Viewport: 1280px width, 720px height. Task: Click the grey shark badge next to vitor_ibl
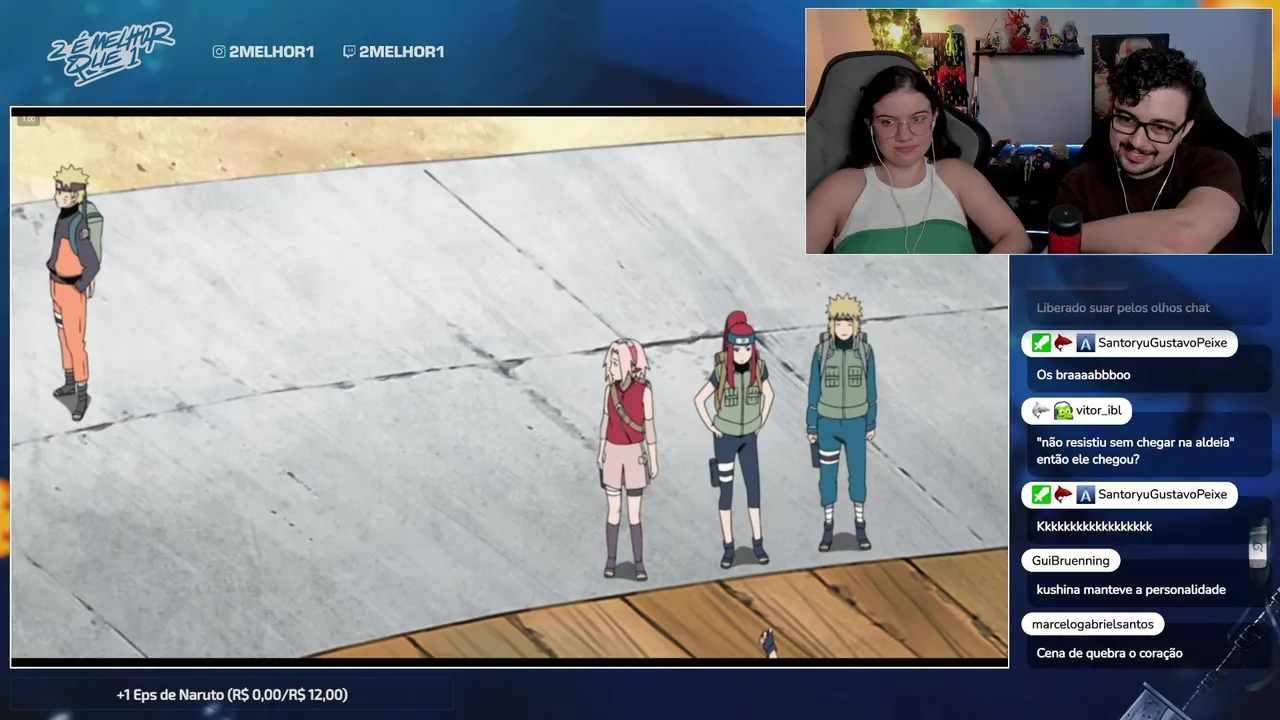click(x=1041, y=411)
